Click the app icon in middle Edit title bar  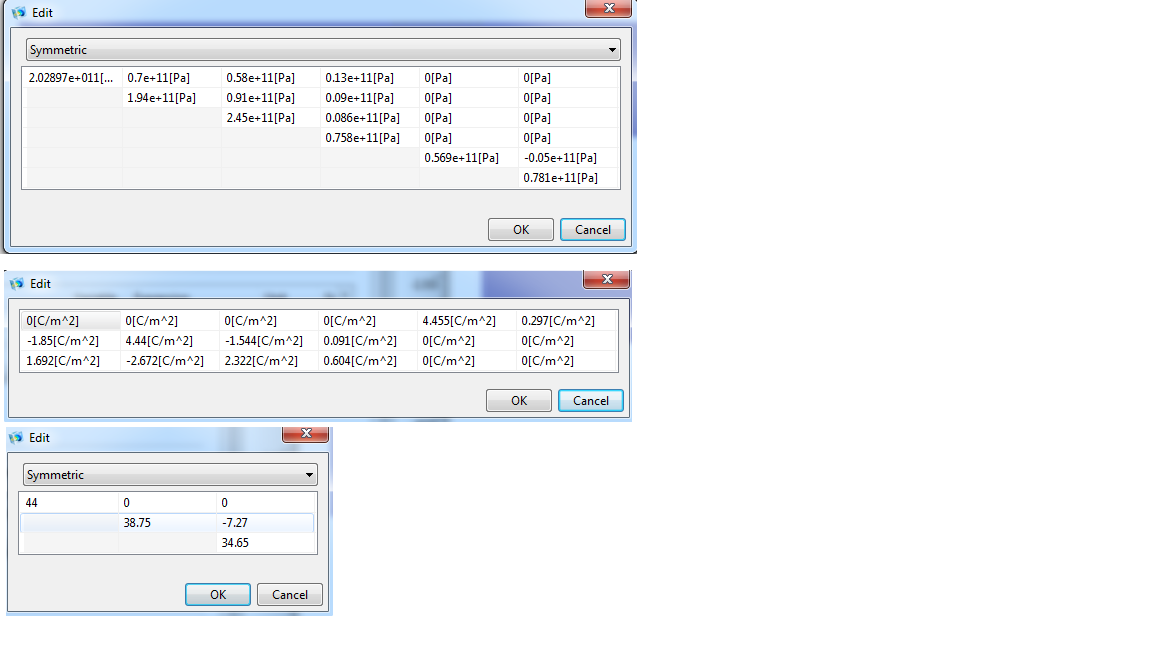(17, 284)
